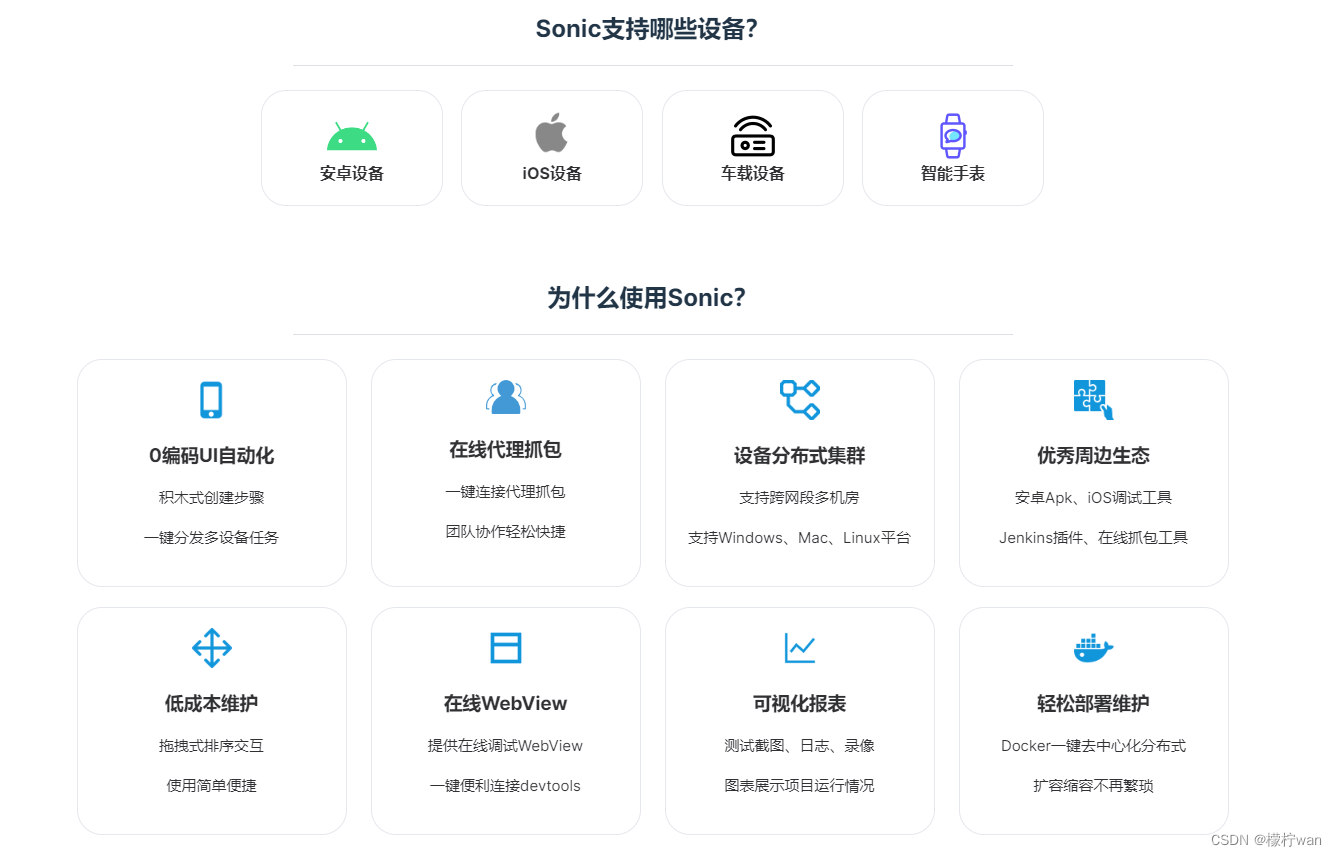Click the gray Apple logo icon
This screenshot has width=1337, height=856.
(x=551, y=133)
